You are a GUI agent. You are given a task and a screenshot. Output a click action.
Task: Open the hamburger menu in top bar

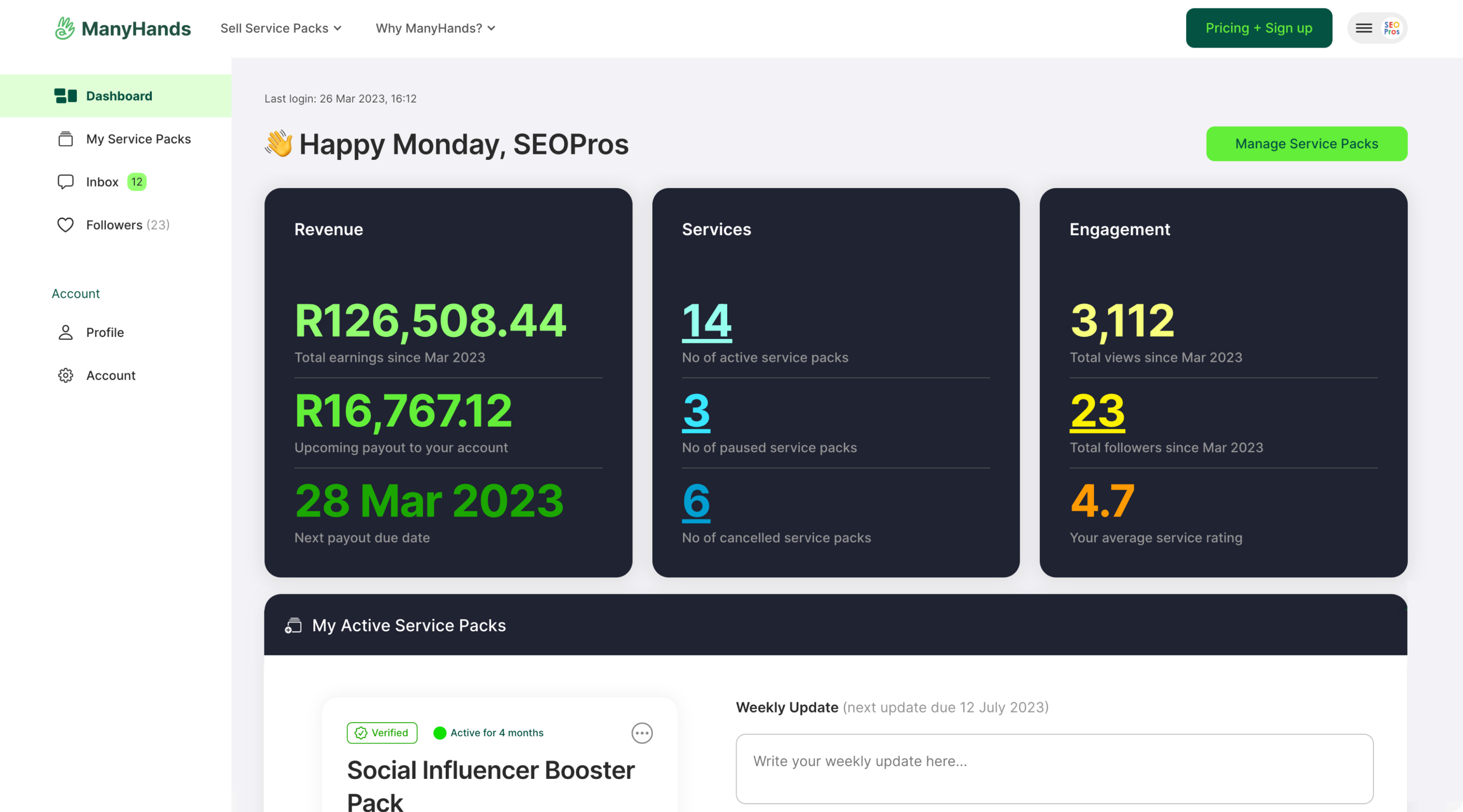tap(1364, 28)
